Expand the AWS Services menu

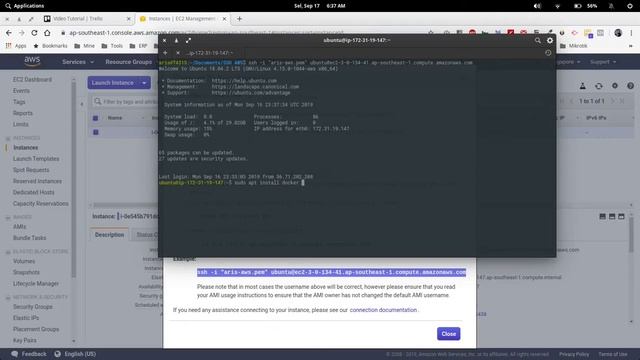pyautogui.click(x=78, y=62)
